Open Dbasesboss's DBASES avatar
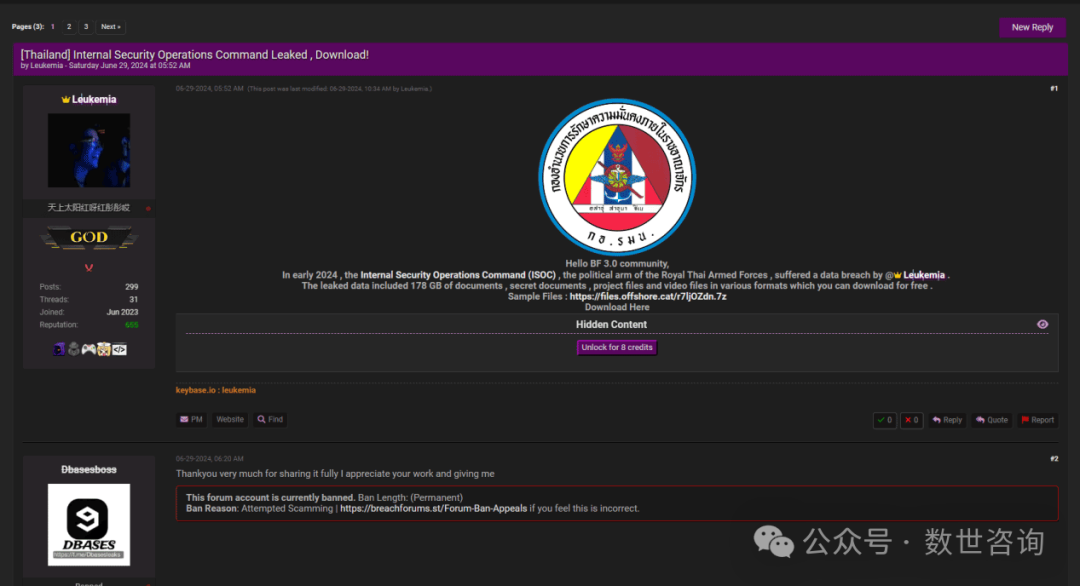The height and width of the screenshot is (586, 1080). [x=89, y=525]
